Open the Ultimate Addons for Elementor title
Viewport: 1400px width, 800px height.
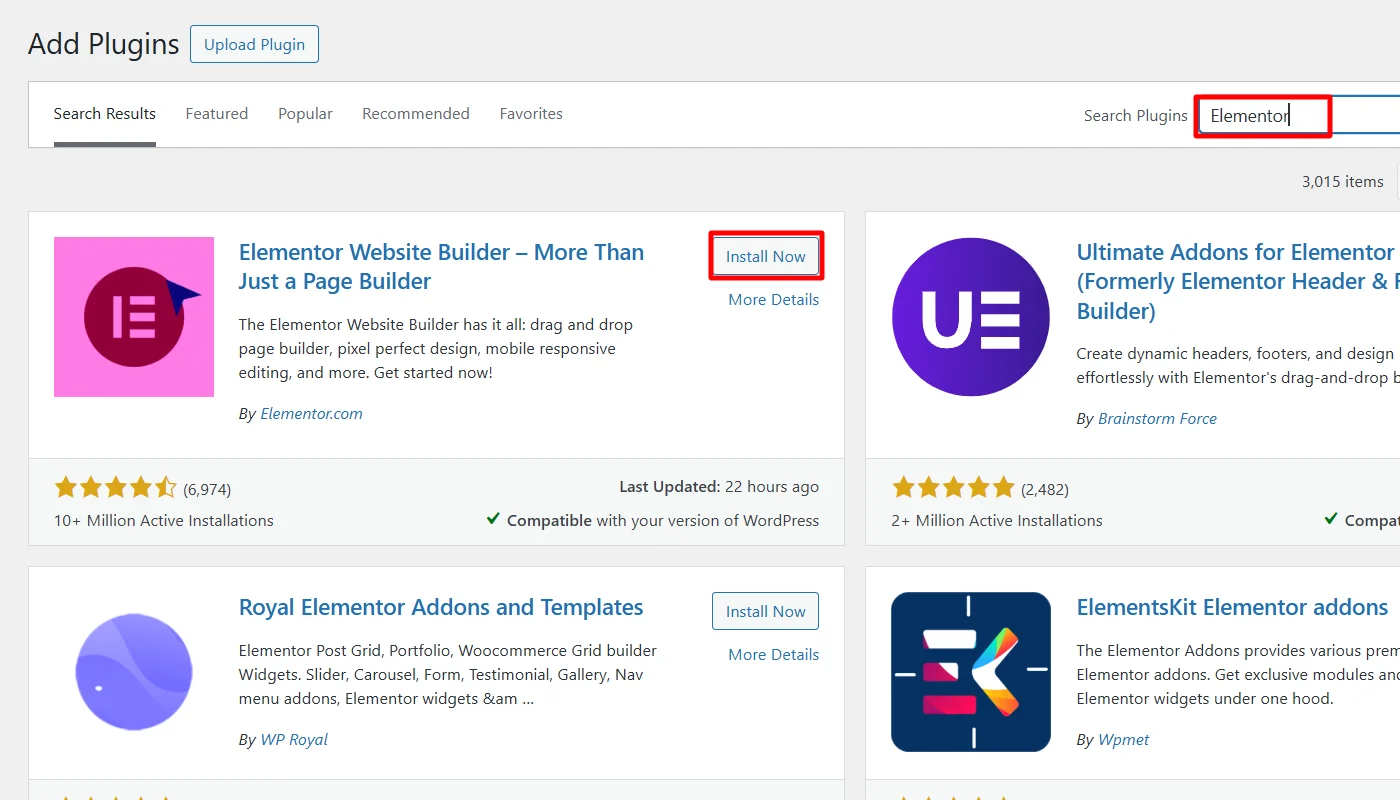click(x=1237, y=281)
